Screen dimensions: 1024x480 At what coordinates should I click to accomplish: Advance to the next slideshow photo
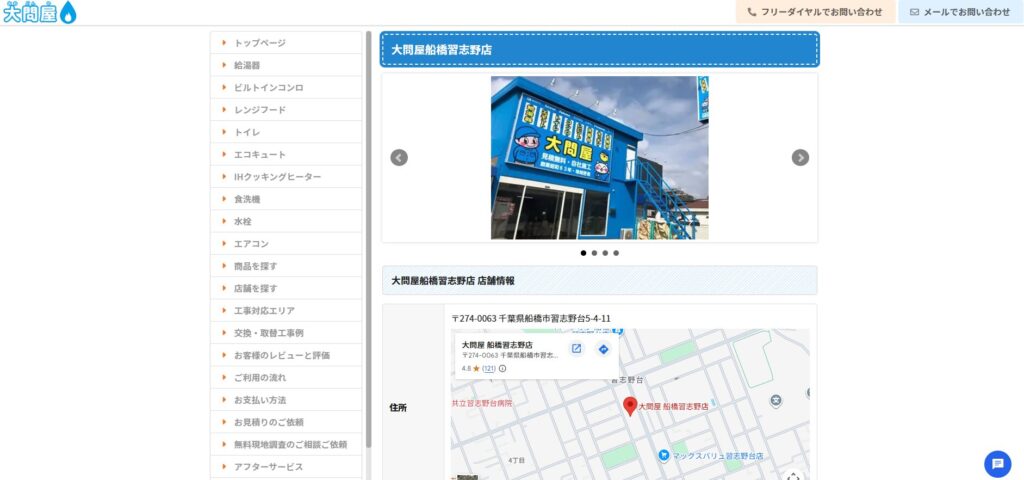click(800, 157)
